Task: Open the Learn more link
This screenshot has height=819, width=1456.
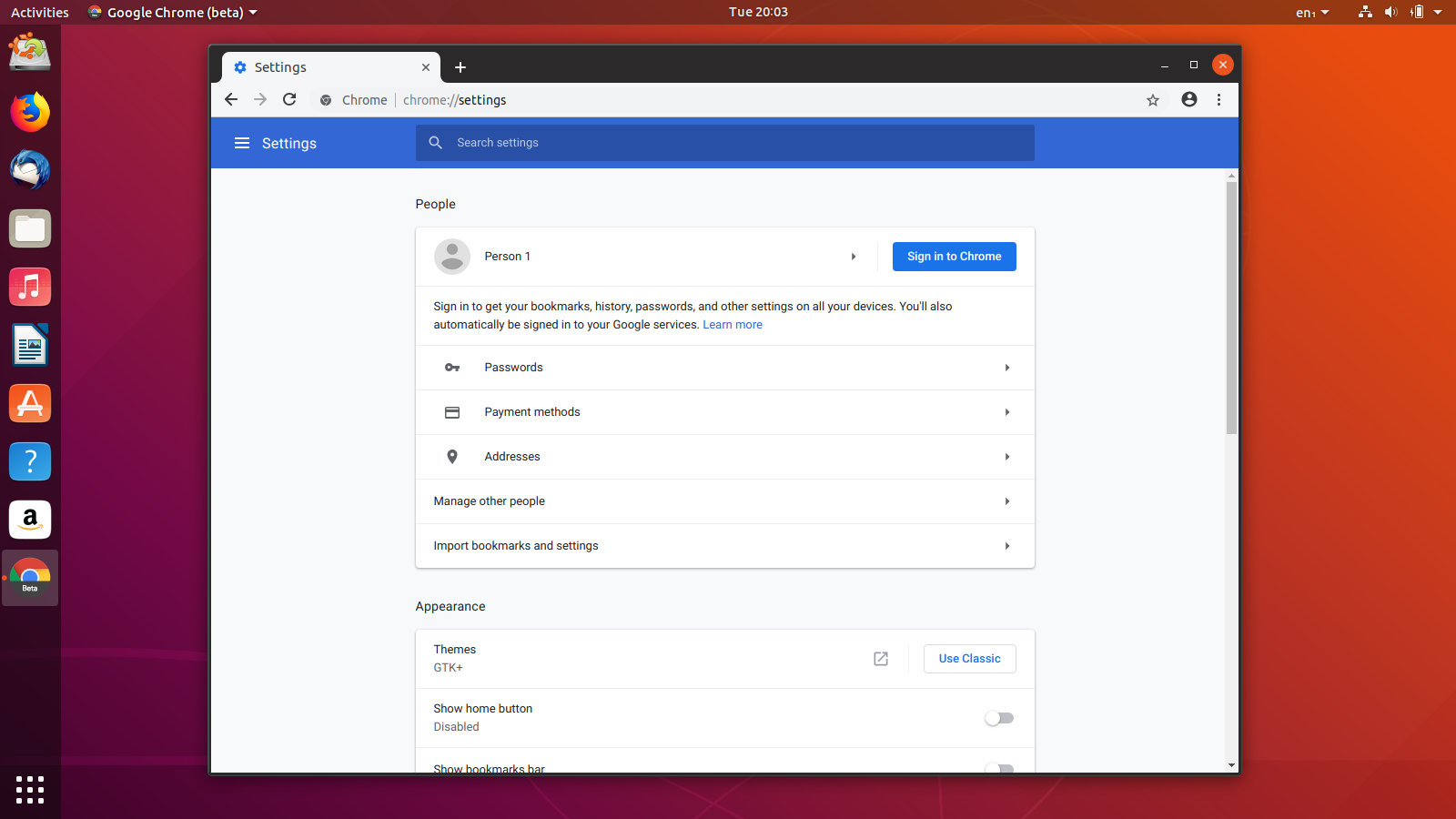Action: coord(733,325)
